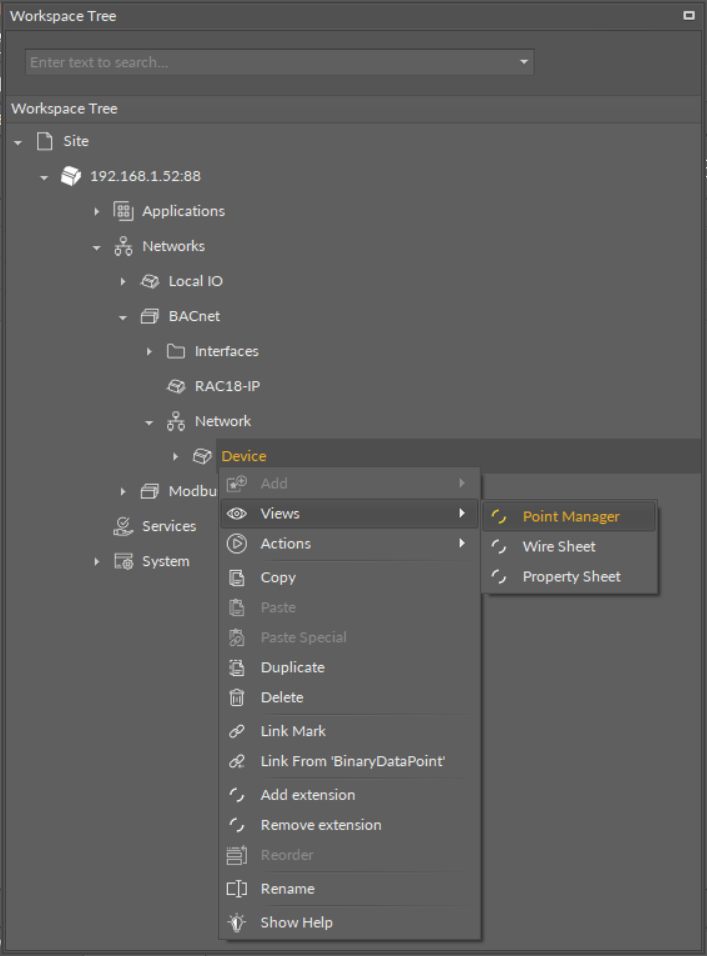Viewport: 707px width, 956px height.
Task: Click the Add extension menu entry
Action: click(307, 795)
